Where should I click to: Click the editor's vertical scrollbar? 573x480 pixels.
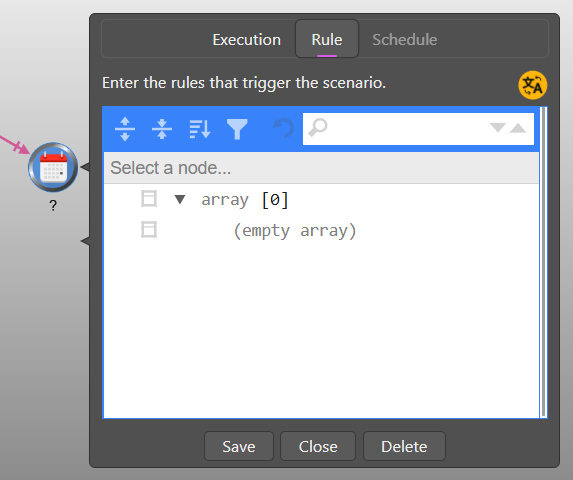click(543, 262)
